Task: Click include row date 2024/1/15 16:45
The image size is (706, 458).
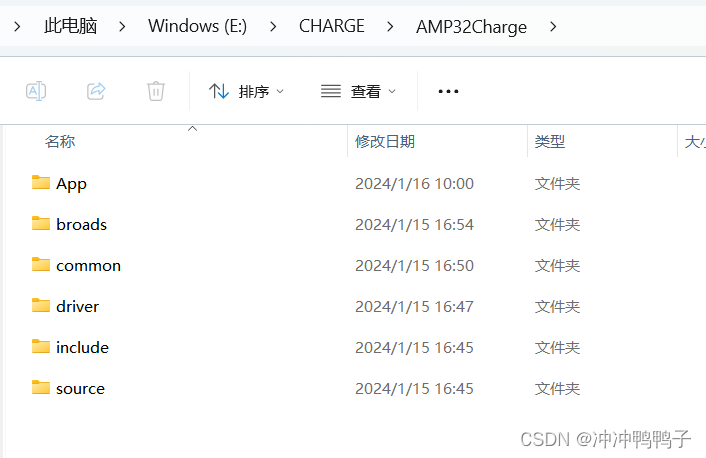Action: (x=414, y=348)
